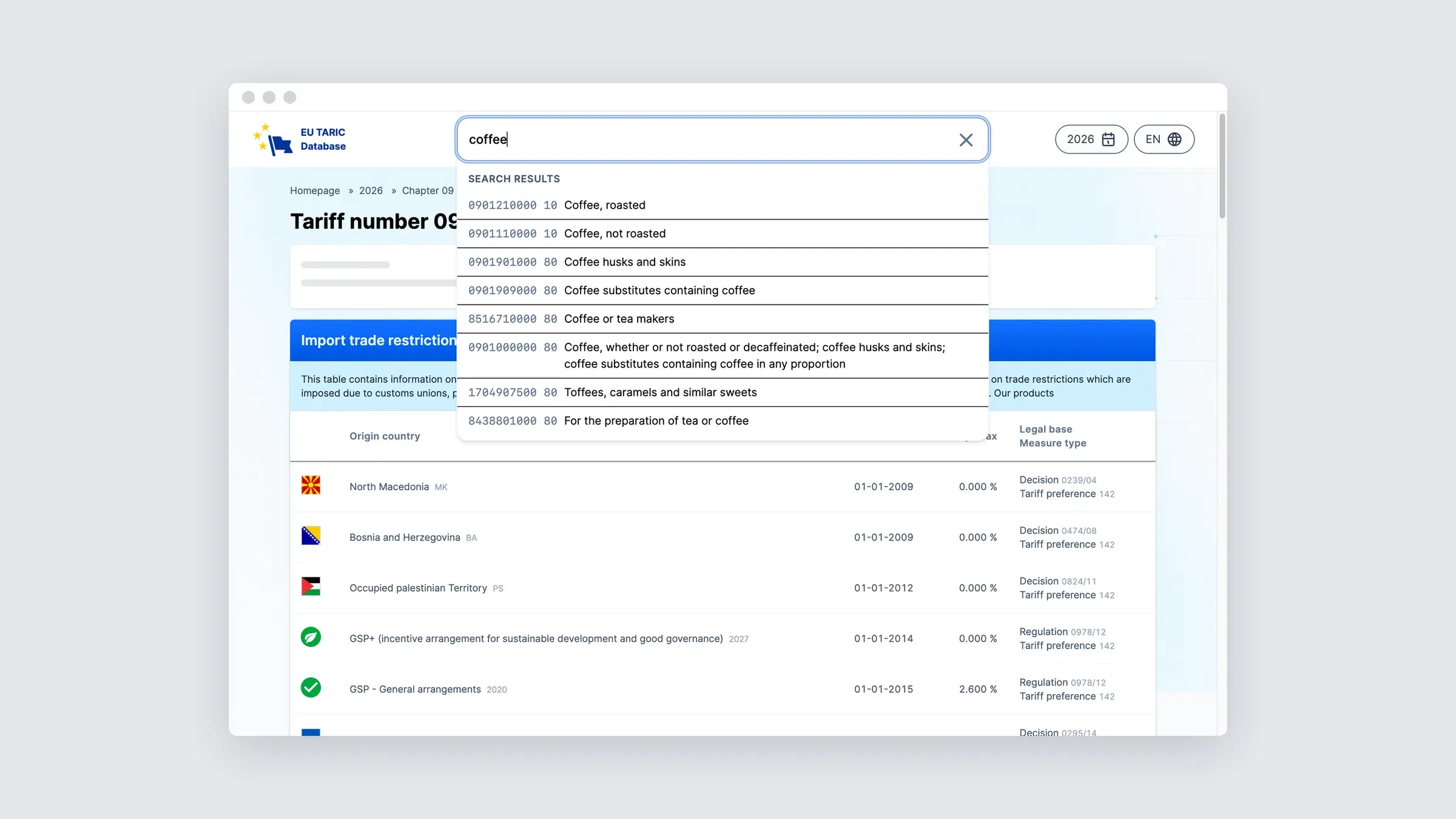
Task: Click North Macedonia row name
Action: point(389,487)
